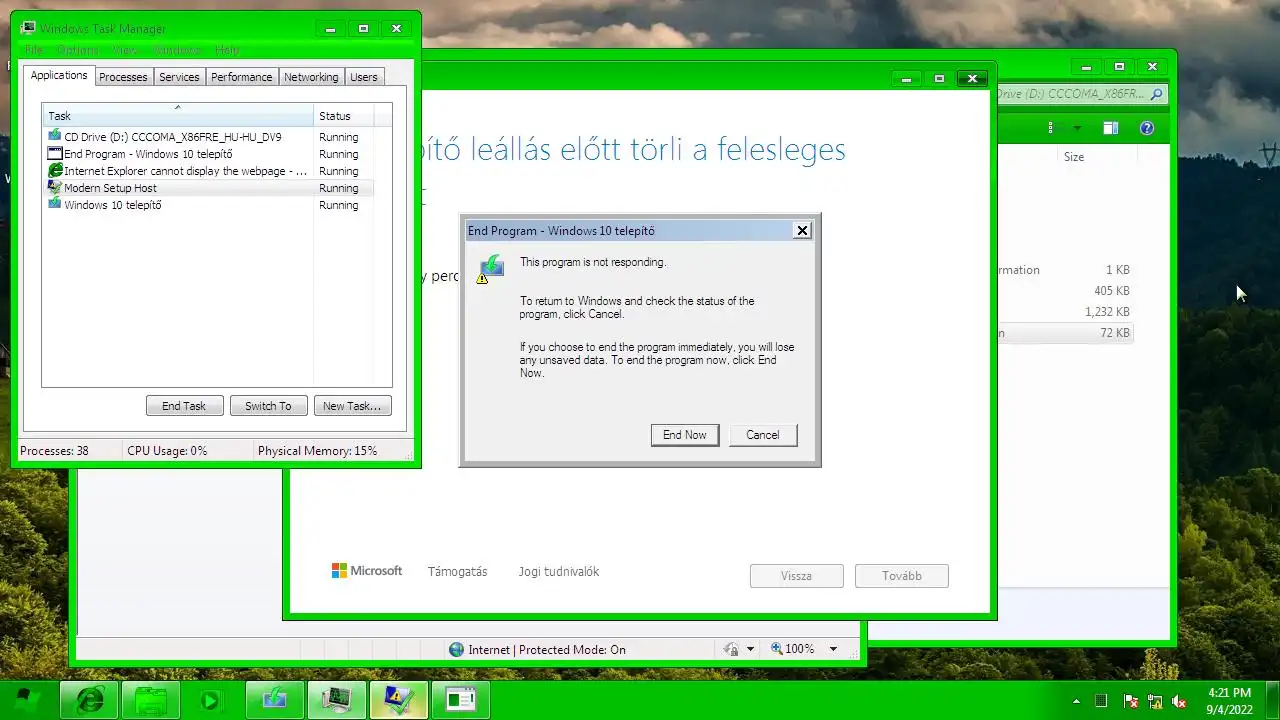
Task: Open Explorer help with the question mark icon
Action: tap(1147, 128)
